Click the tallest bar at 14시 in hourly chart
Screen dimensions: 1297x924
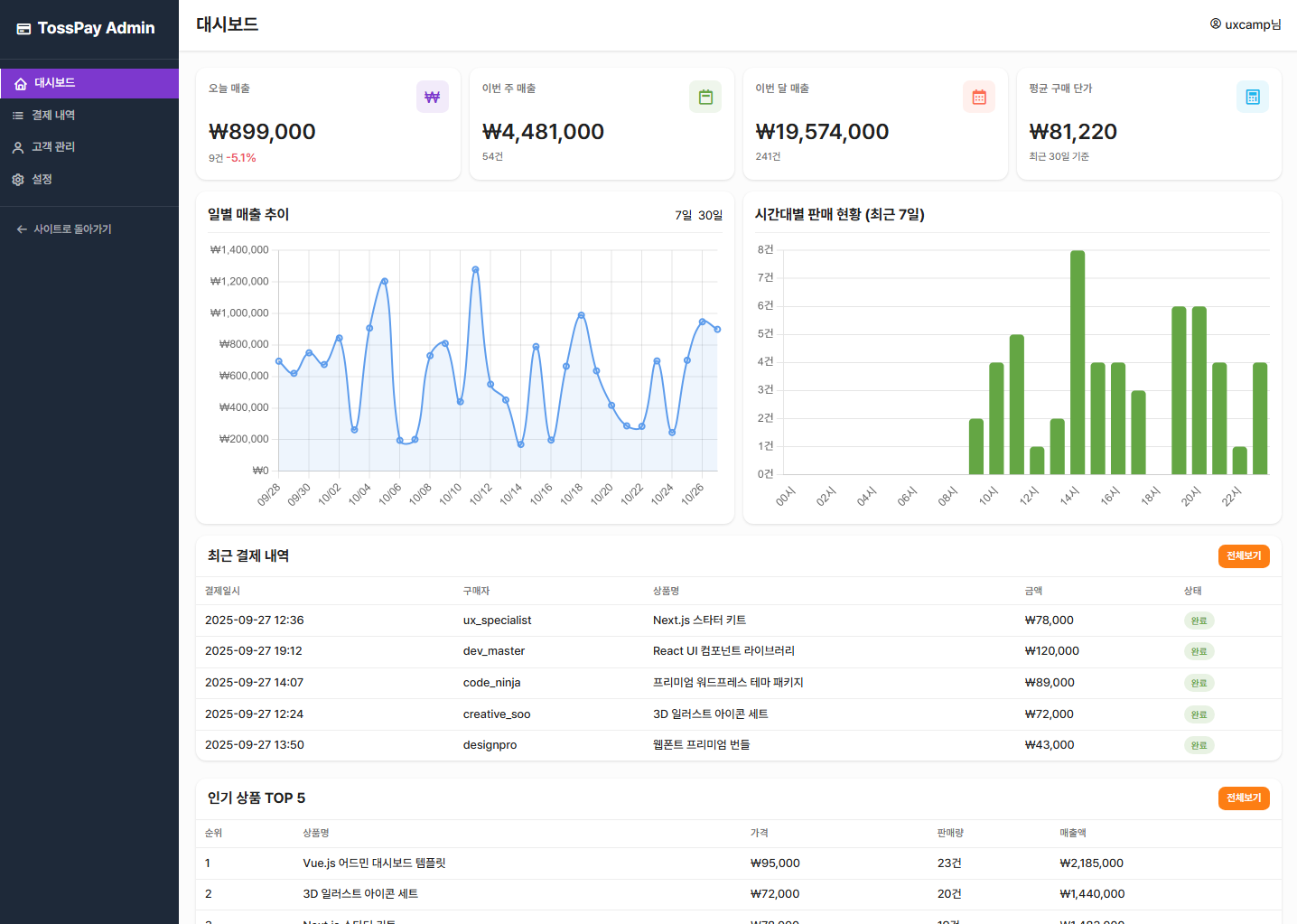(1077, 361)
